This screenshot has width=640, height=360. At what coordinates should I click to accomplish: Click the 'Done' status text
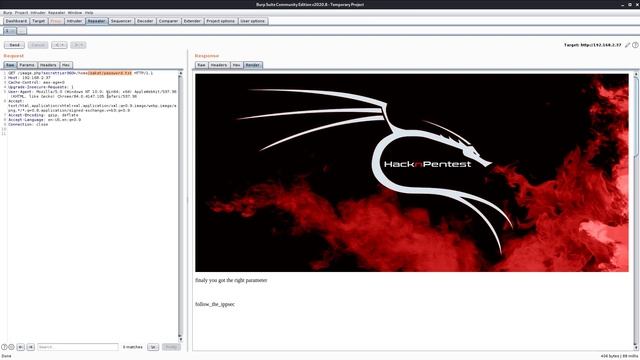tap(7, 356)
